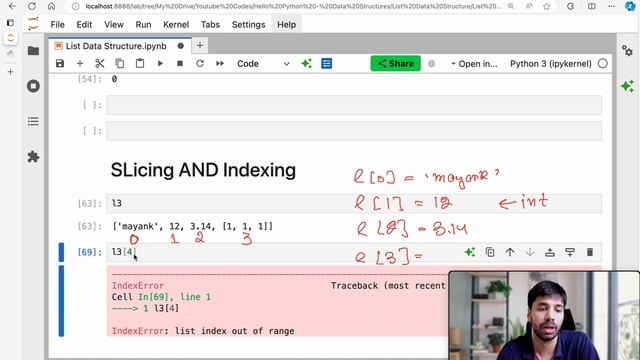Insert a cell below cell 69
The height and width of the screenshot is (360, 640).
click(x=570, y=252)
